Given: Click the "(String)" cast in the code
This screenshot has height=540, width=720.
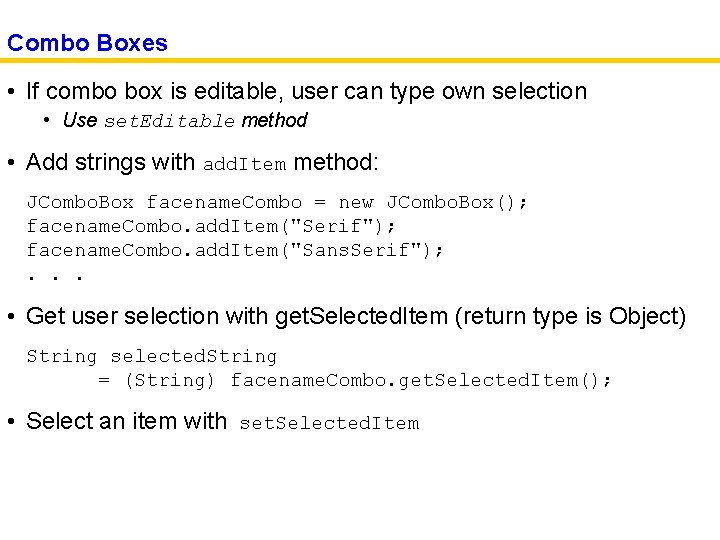Looking at the screenshot, I should tap(169, 381).
